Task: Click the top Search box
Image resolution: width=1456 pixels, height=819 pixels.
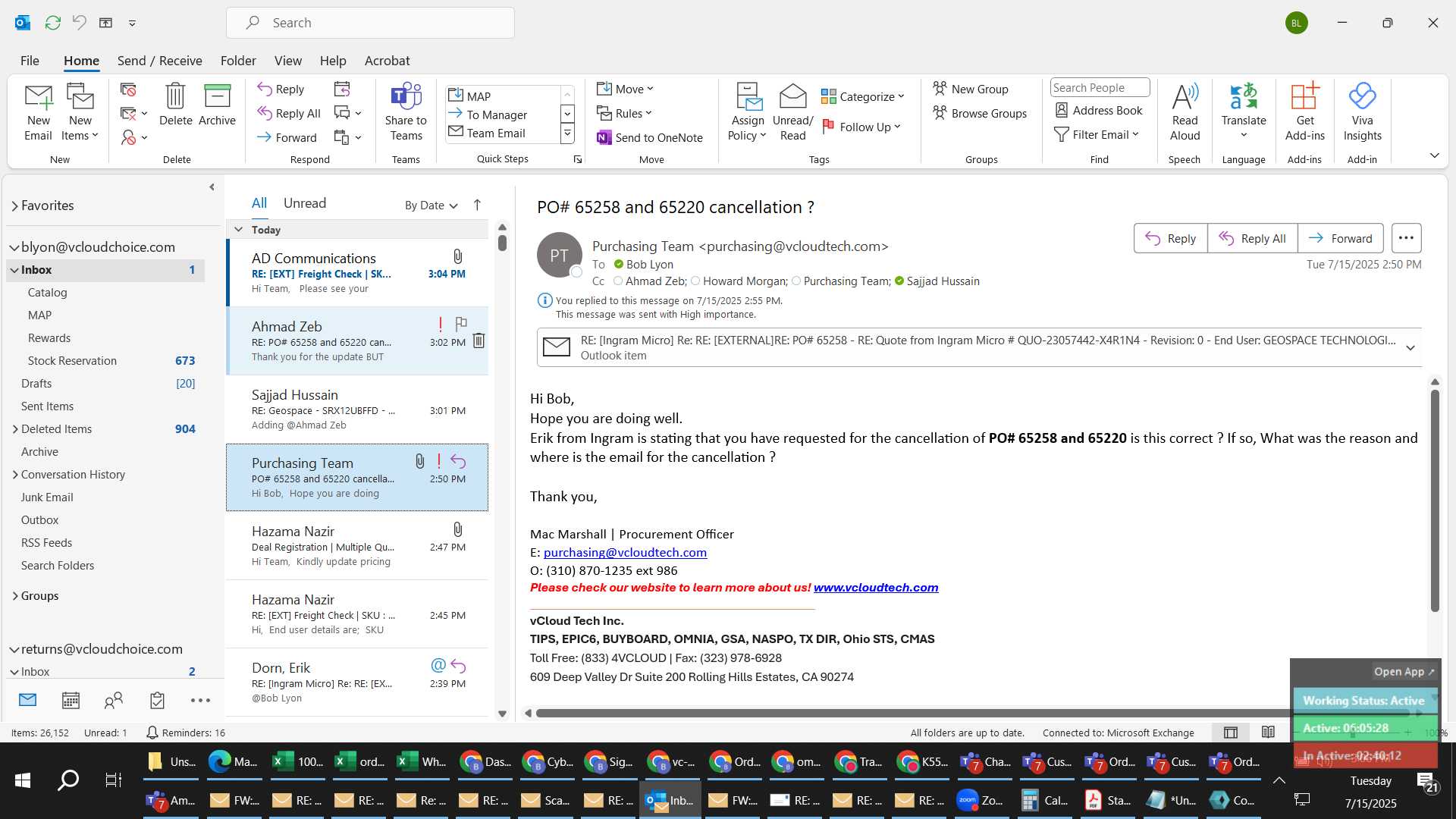Action: click(x=370, y=23)
